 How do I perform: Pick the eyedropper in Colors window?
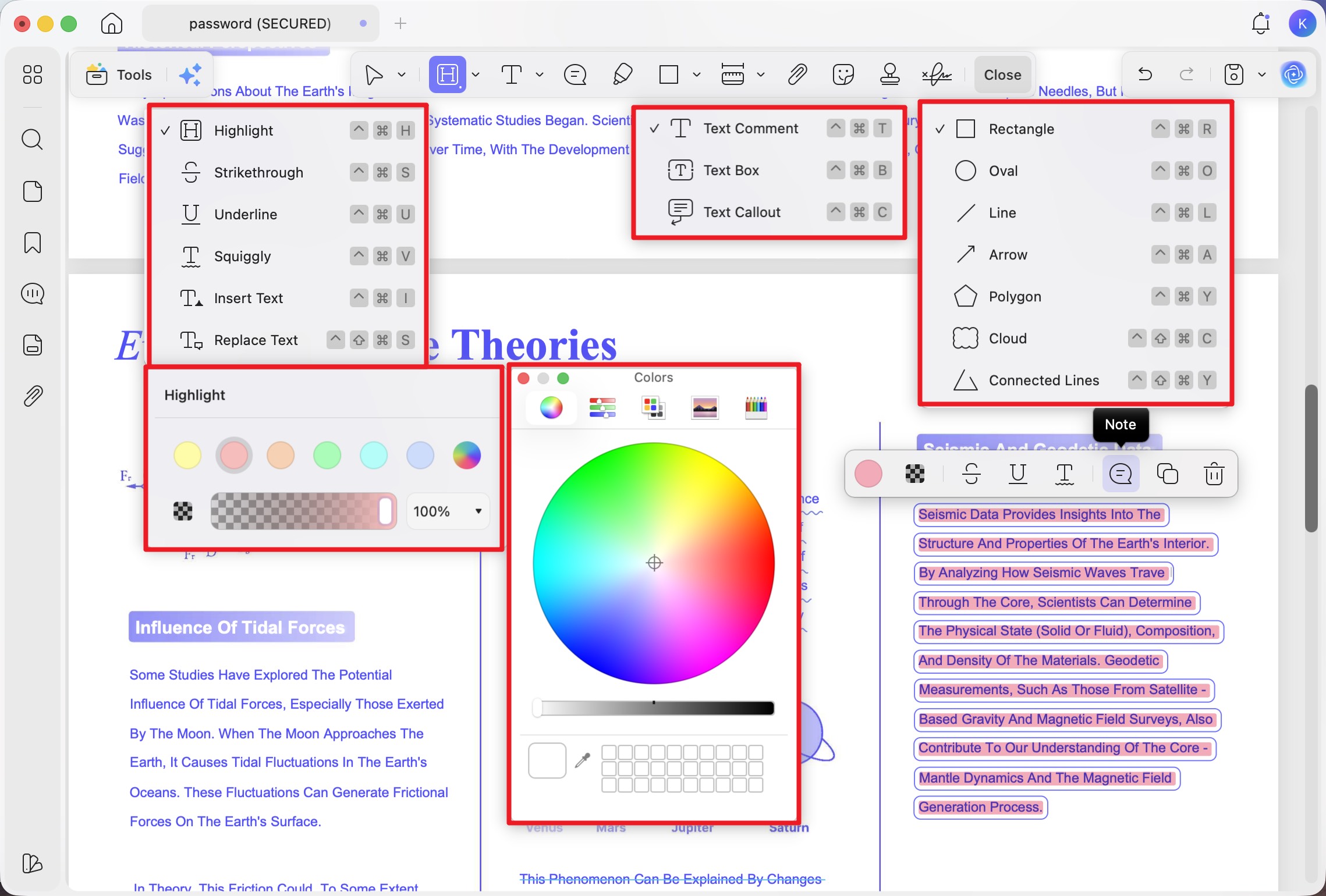(x=583, y=760)
